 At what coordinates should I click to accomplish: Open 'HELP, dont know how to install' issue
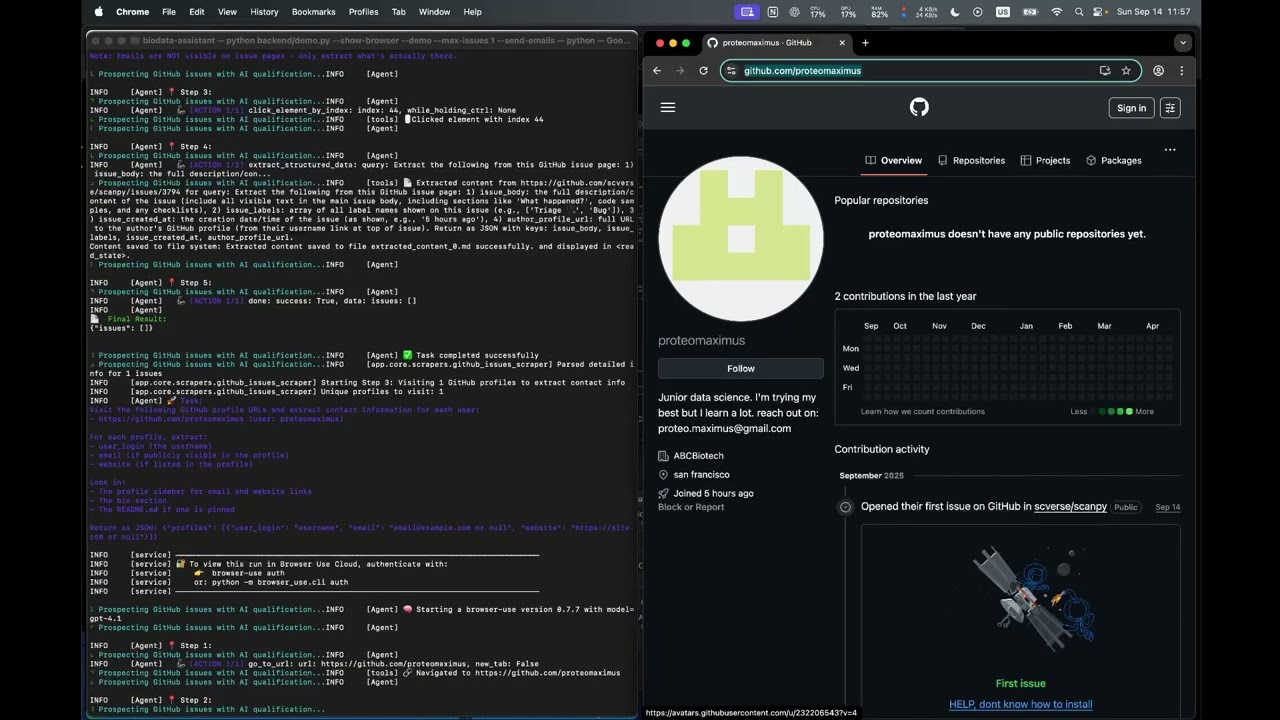pos(1020,705)
